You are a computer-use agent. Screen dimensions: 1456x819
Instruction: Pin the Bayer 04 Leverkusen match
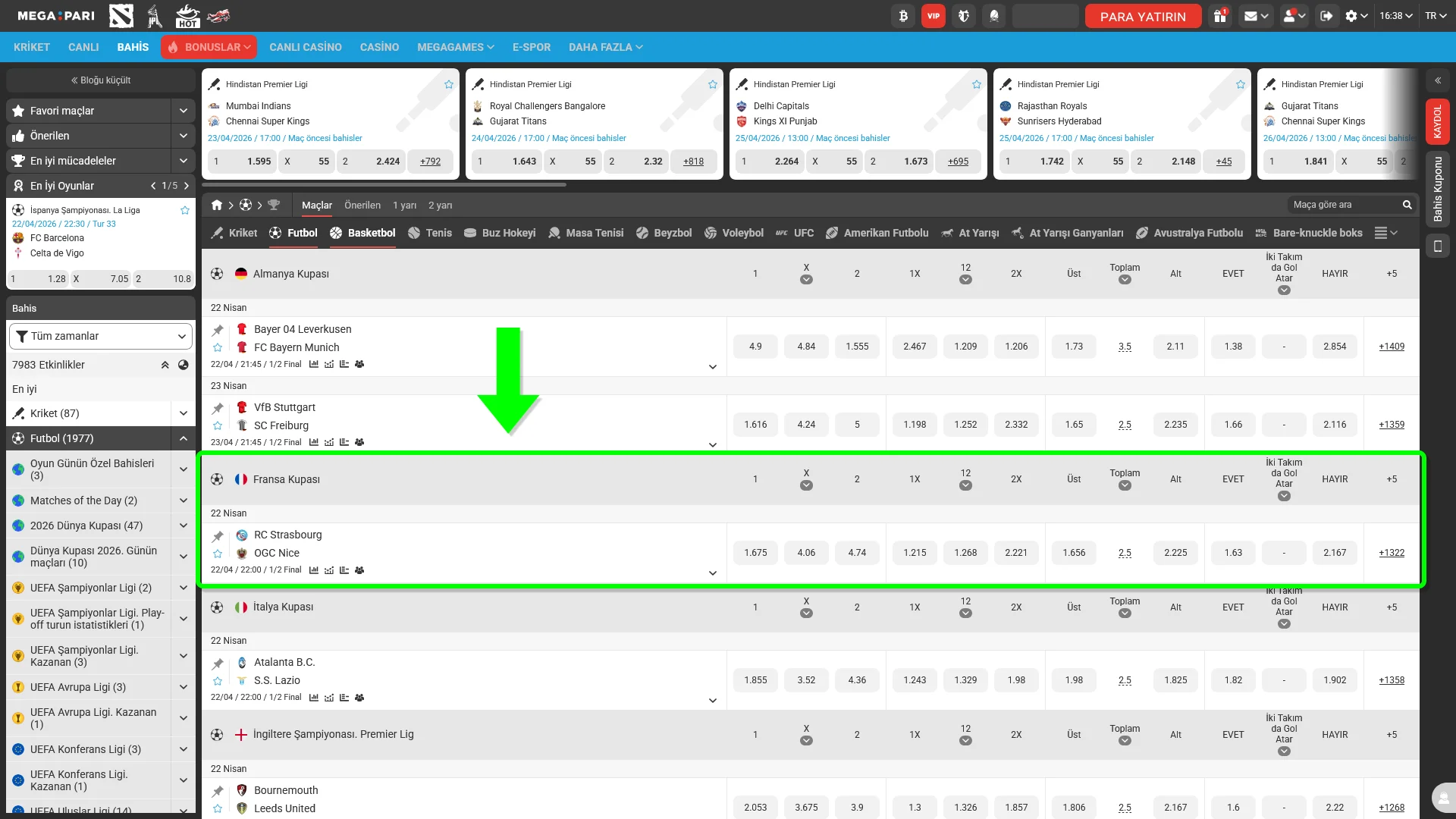coord(218,330)
